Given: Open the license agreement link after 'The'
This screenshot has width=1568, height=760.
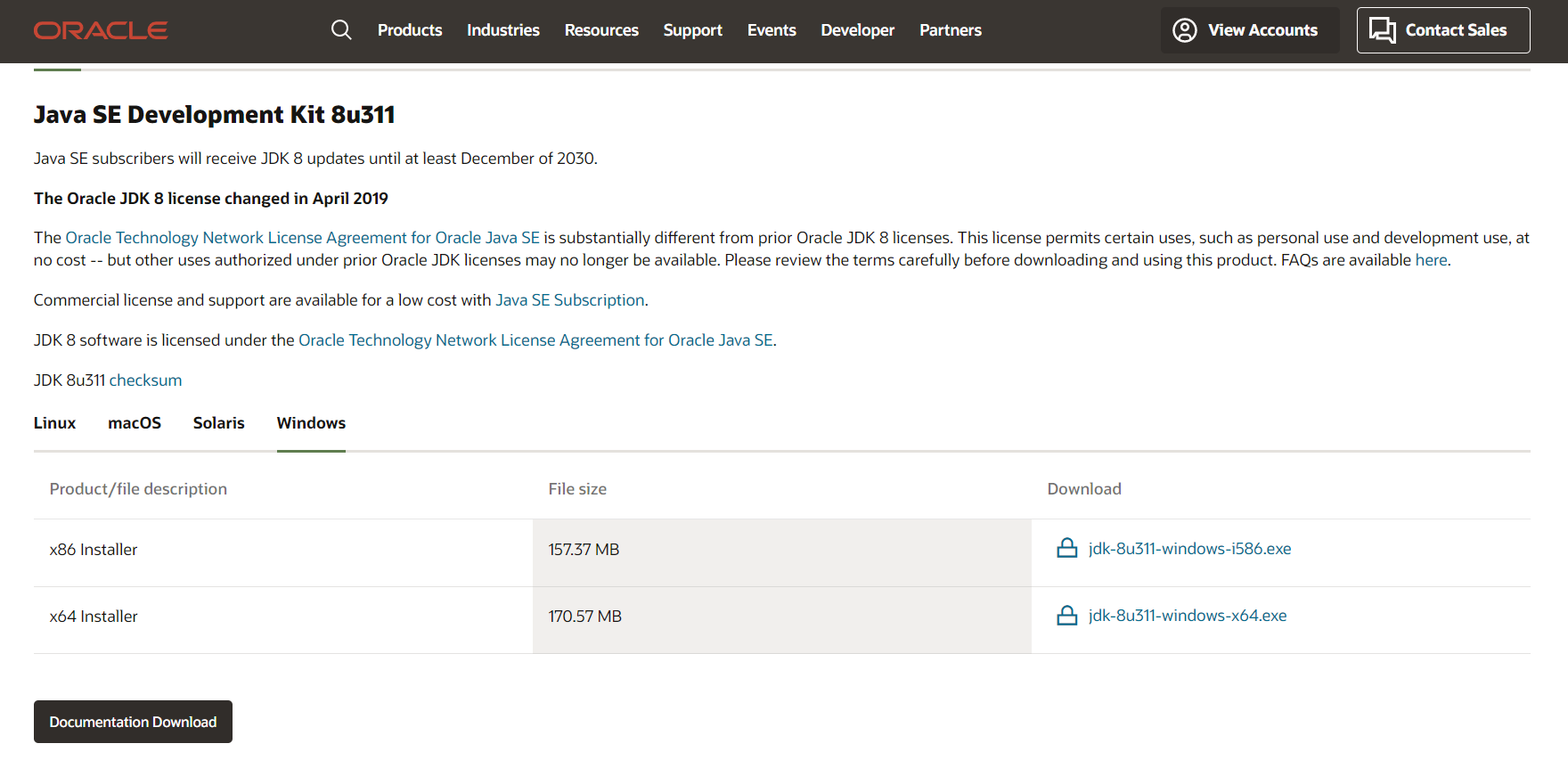Looking at the screenshot, I should point(303,238).
